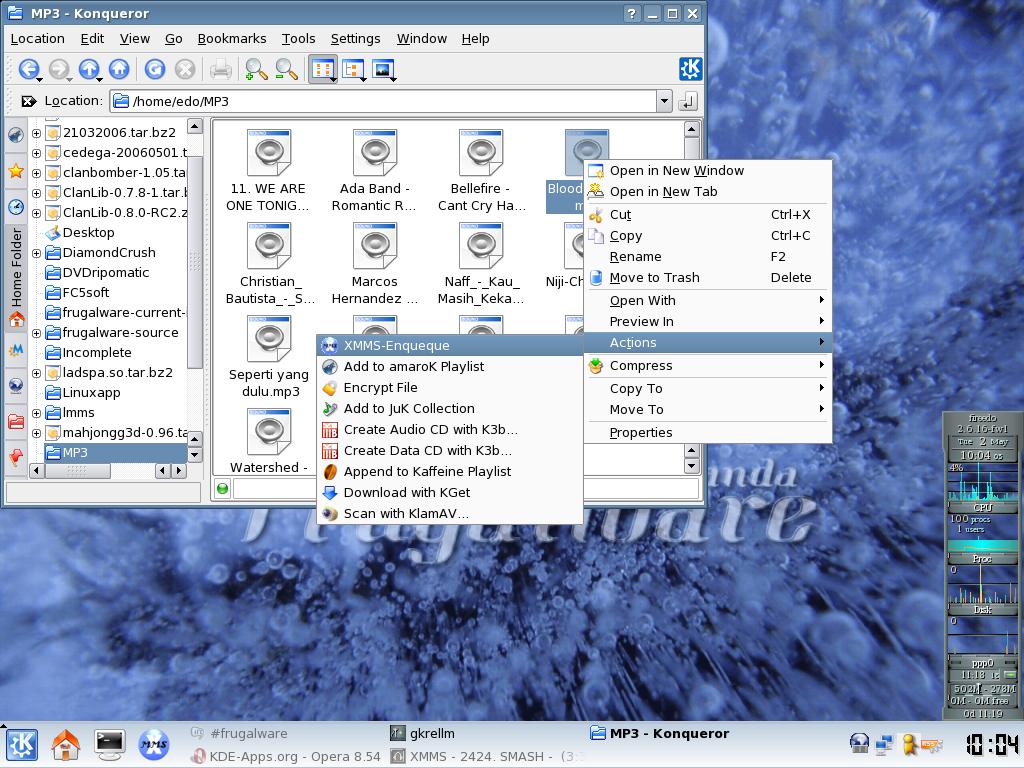Launch Home folder from the panel

pos(66,745)
